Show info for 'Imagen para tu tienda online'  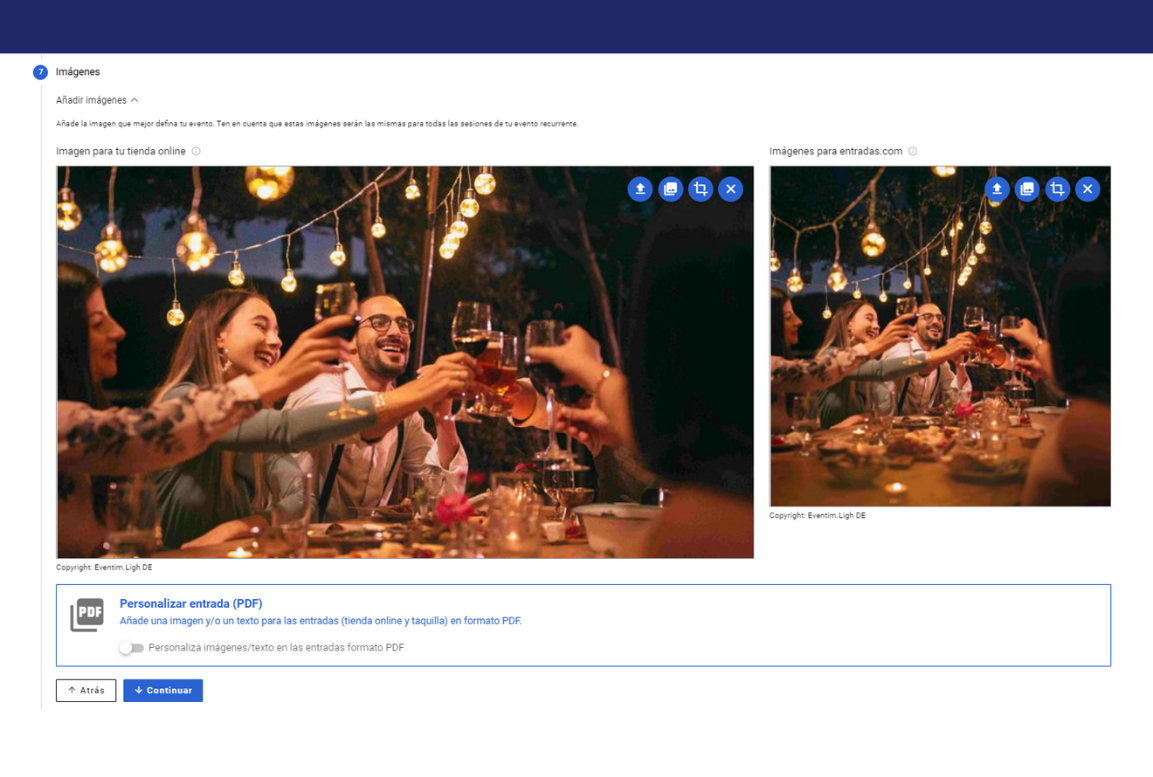point(196,152)
